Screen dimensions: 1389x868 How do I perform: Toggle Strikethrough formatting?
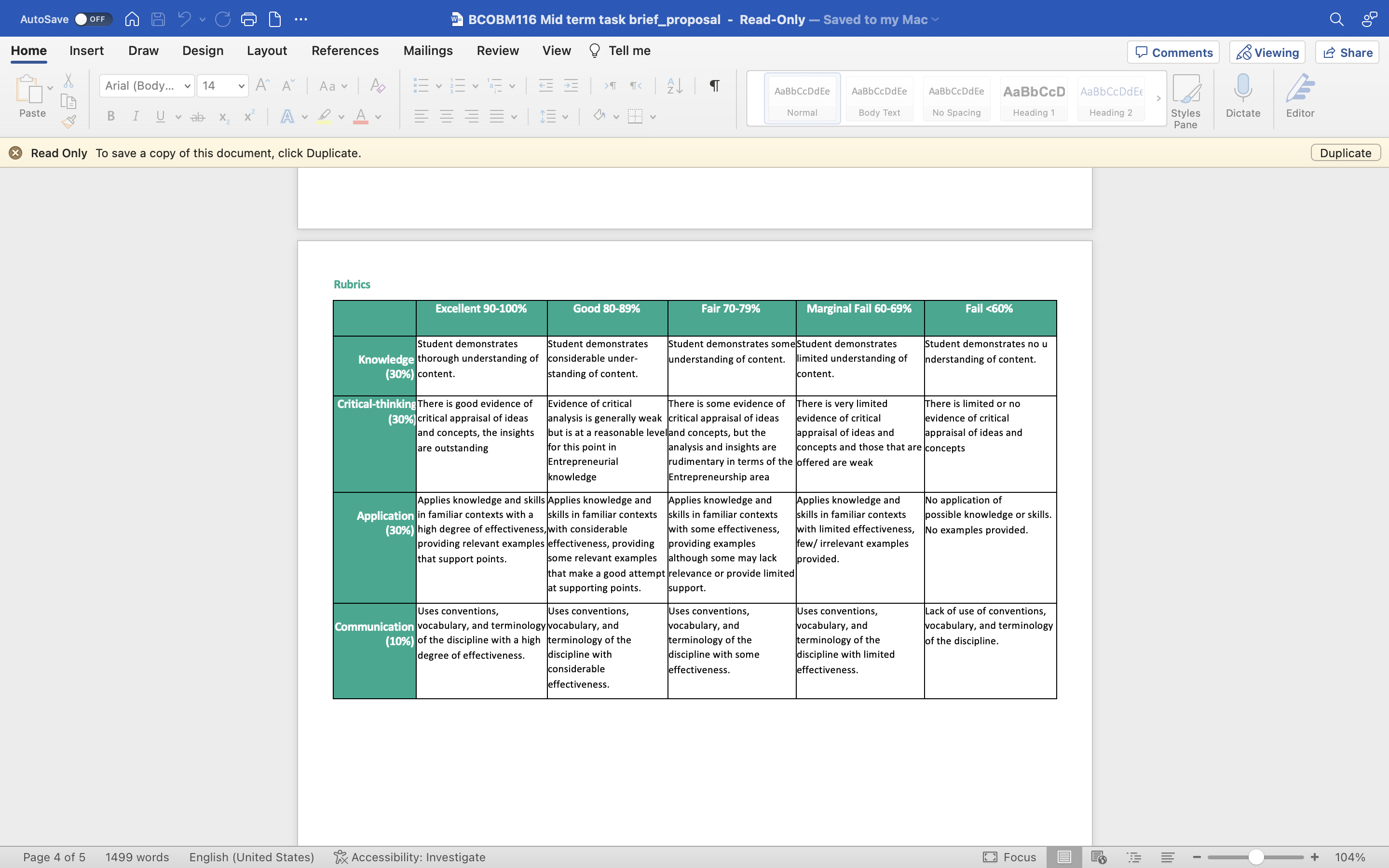pyautogui.click(x=197, y=117)
